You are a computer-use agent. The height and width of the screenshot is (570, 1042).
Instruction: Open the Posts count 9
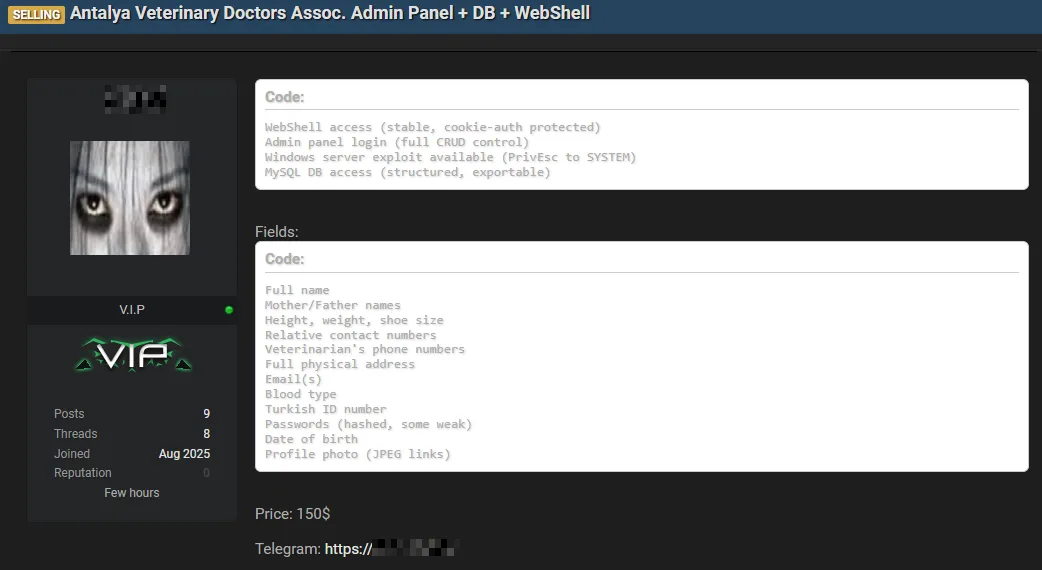tap(207, 414)
